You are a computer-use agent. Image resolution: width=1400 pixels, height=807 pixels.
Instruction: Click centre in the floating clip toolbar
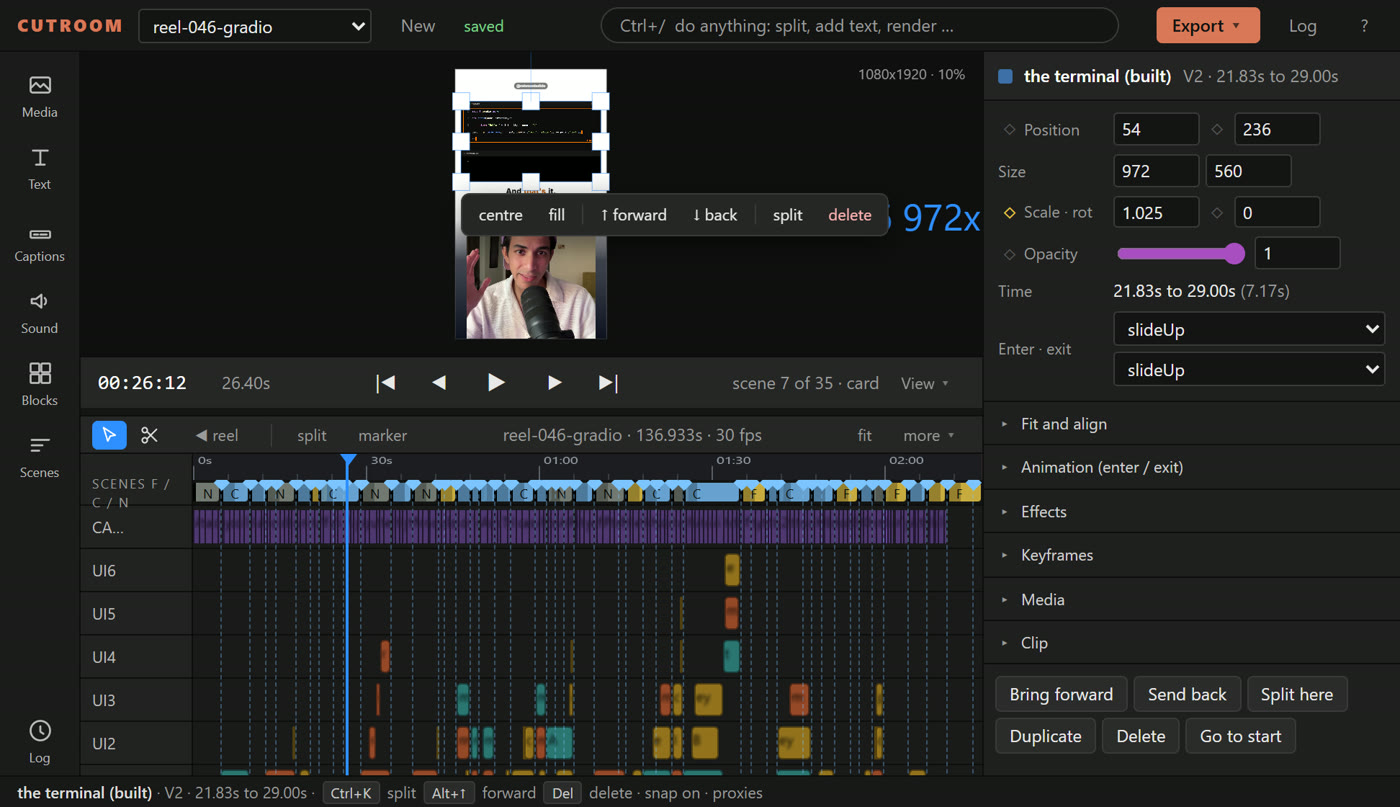tap(501, 215)
